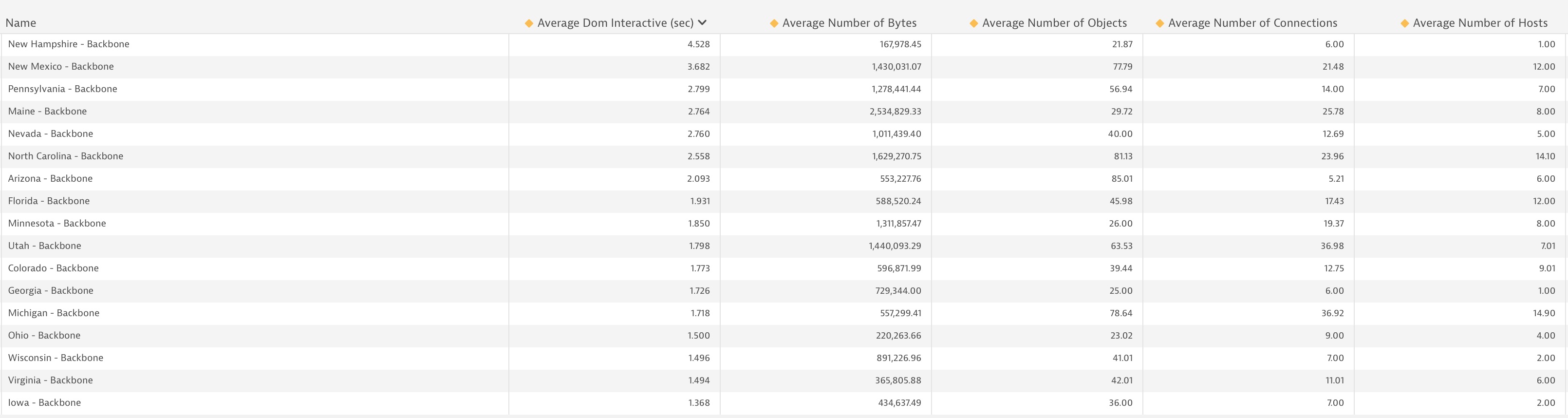Sort by Average Number of Bytes header
The image size is (1568, 418).
pos(849,23)
